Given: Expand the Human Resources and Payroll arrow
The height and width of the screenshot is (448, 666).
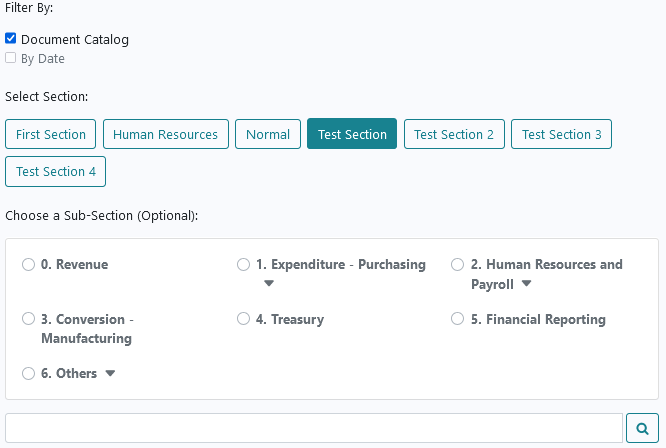Looking at the screenshot, I should pyautogui.click(x=526, y=283).
